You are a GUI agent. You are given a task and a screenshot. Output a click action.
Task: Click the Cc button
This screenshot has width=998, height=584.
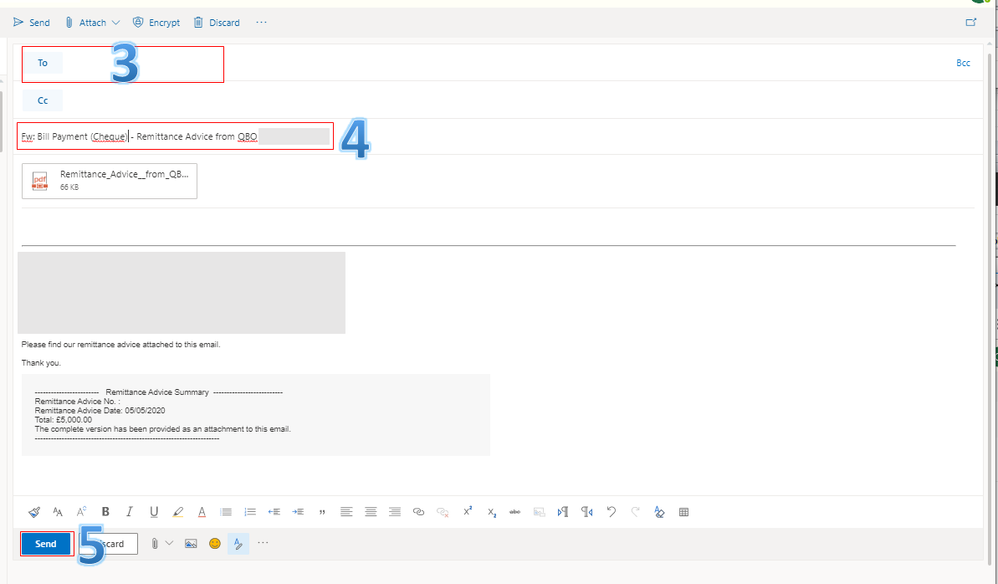coord(43,101)
